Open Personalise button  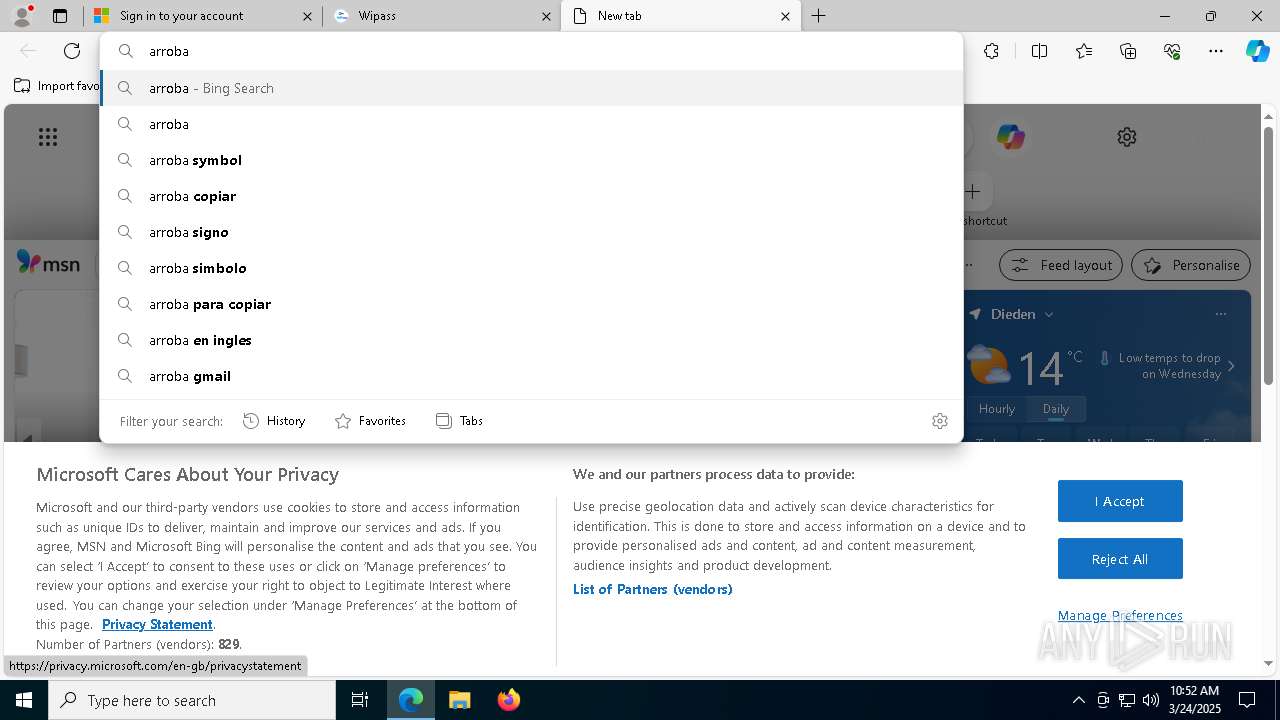1191,265
